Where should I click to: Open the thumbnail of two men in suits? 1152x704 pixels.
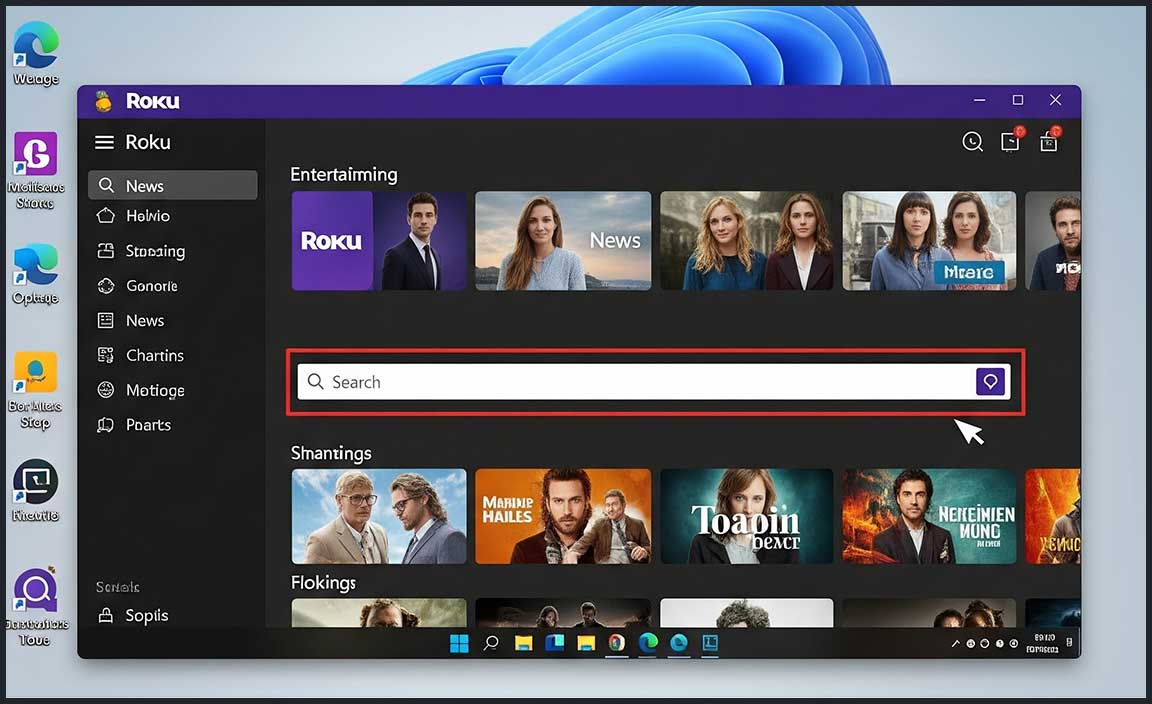(x=379, y=517)
